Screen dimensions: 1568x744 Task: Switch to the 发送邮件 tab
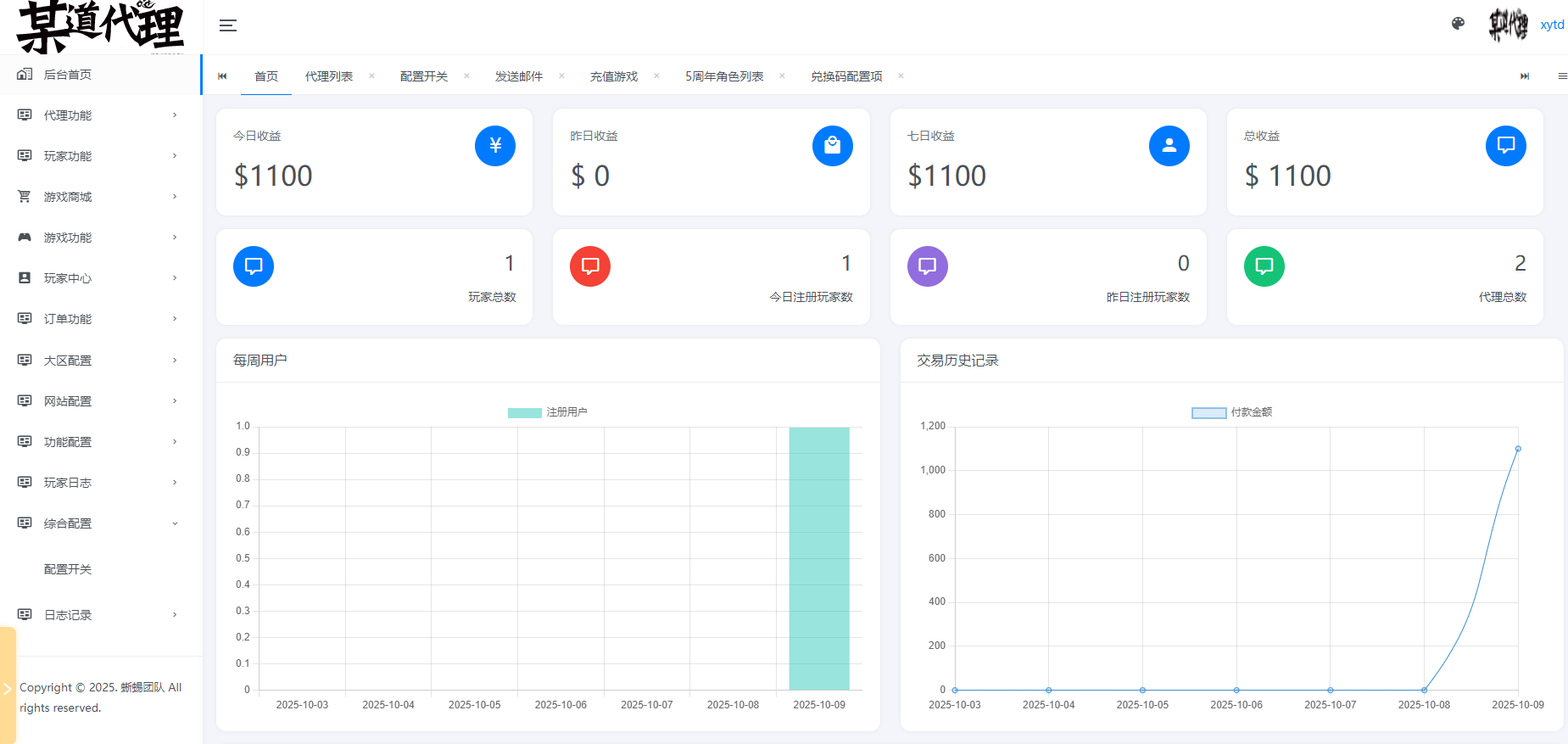(518, 76)
